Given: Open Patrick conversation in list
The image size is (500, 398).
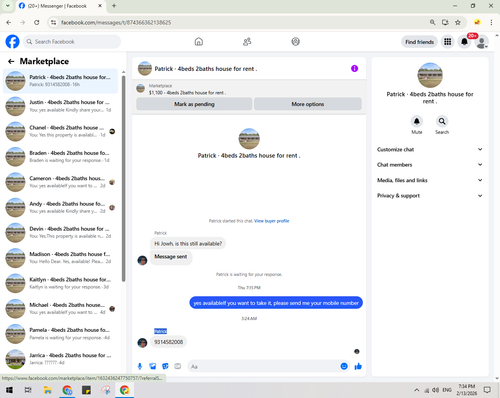Looking at the screenshot, I should click(x=60, y=81).
